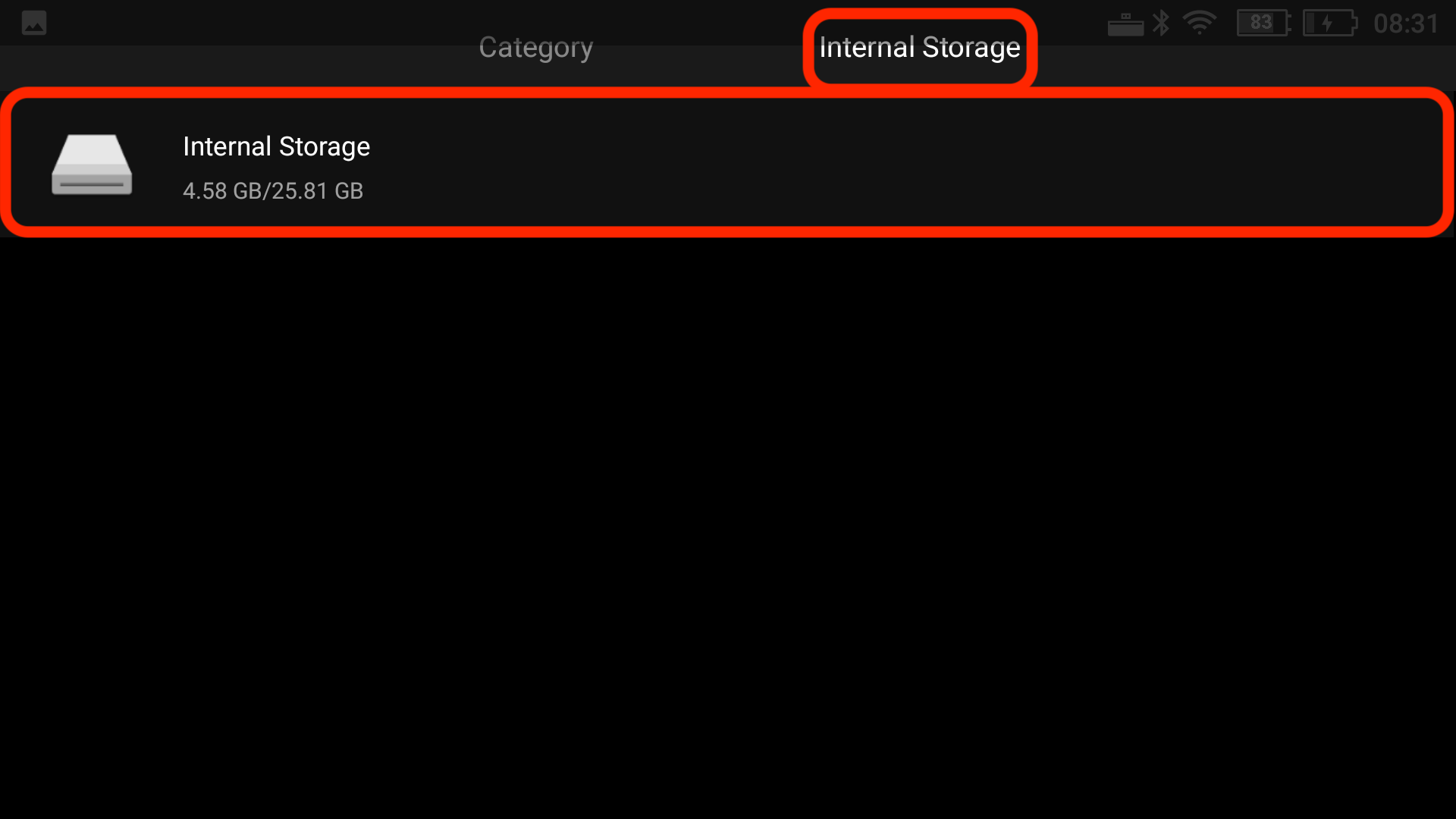Select the Internal Storage tab

pyautogui.click(x=919, y=48)
